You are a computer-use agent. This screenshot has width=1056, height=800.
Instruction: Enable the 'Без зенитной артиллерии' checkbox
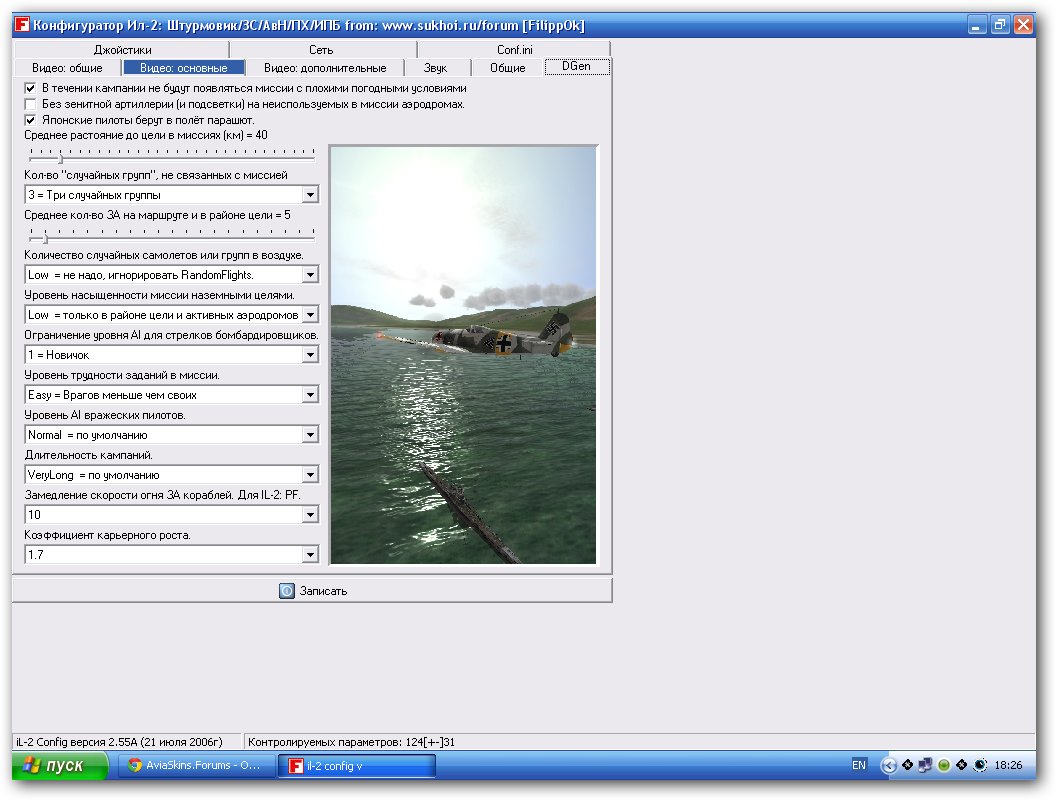tap(31, 104)
